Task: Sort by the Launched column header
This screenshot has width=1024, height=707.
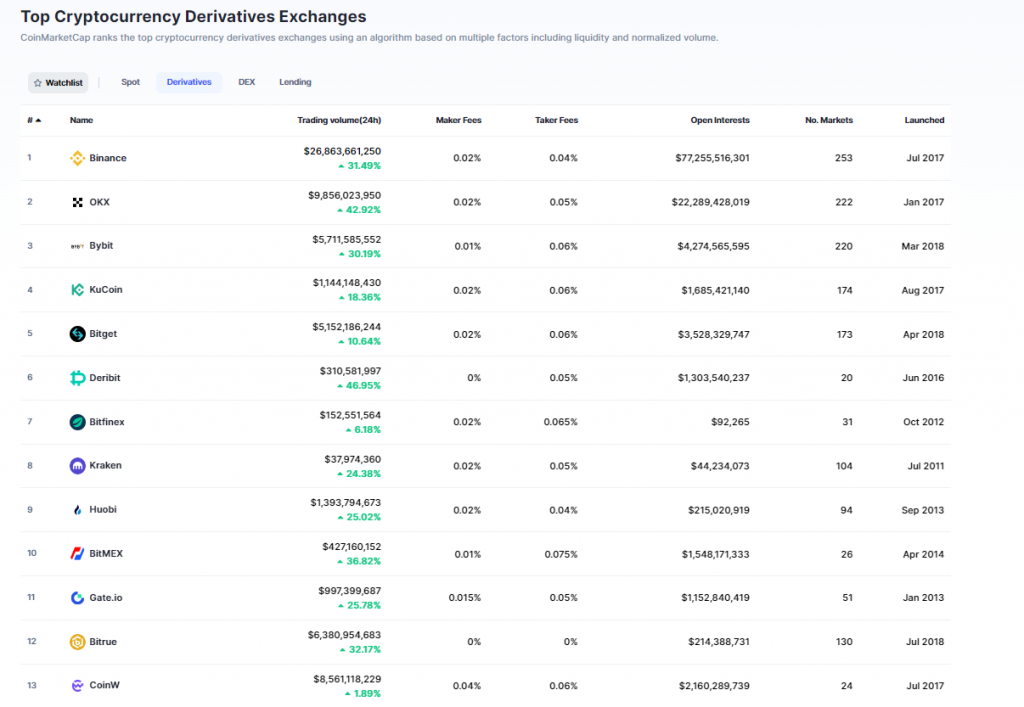Action: (x=924, y=120)
